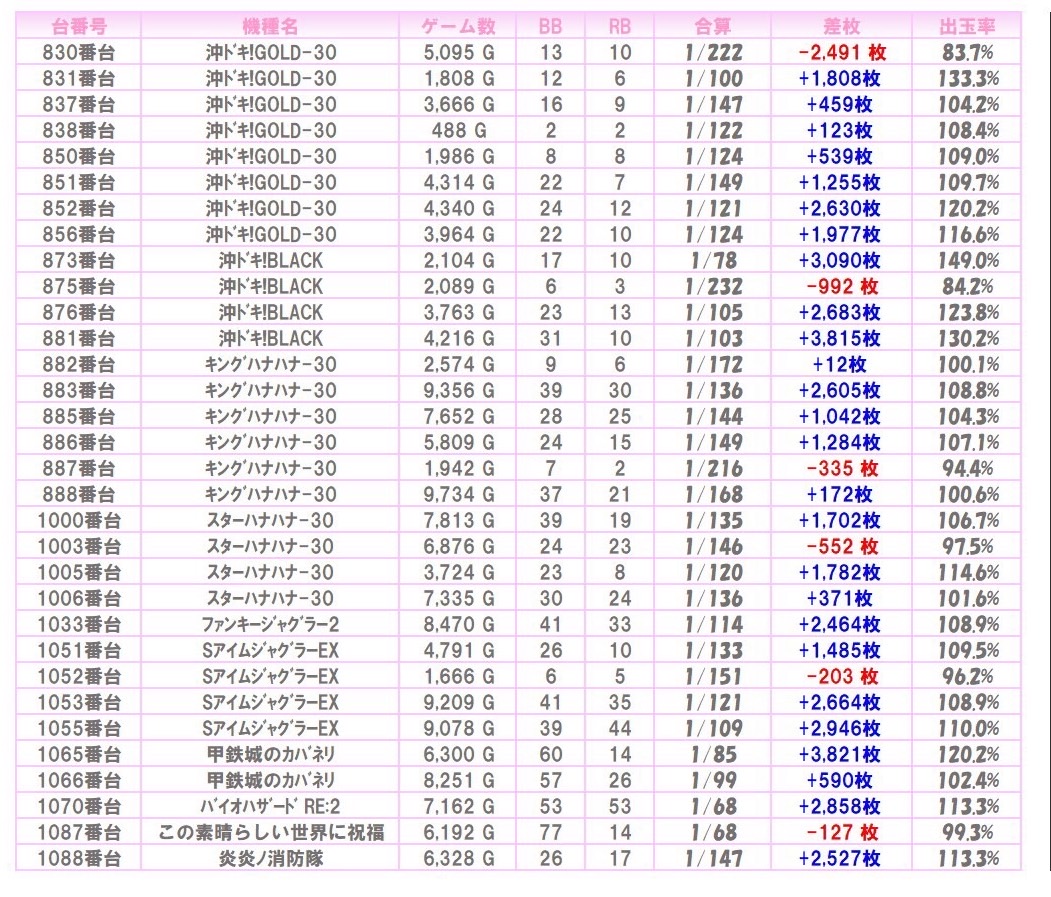Click the -203 枚 difference value
The image size is (1051, 897).
click(842, 676)
